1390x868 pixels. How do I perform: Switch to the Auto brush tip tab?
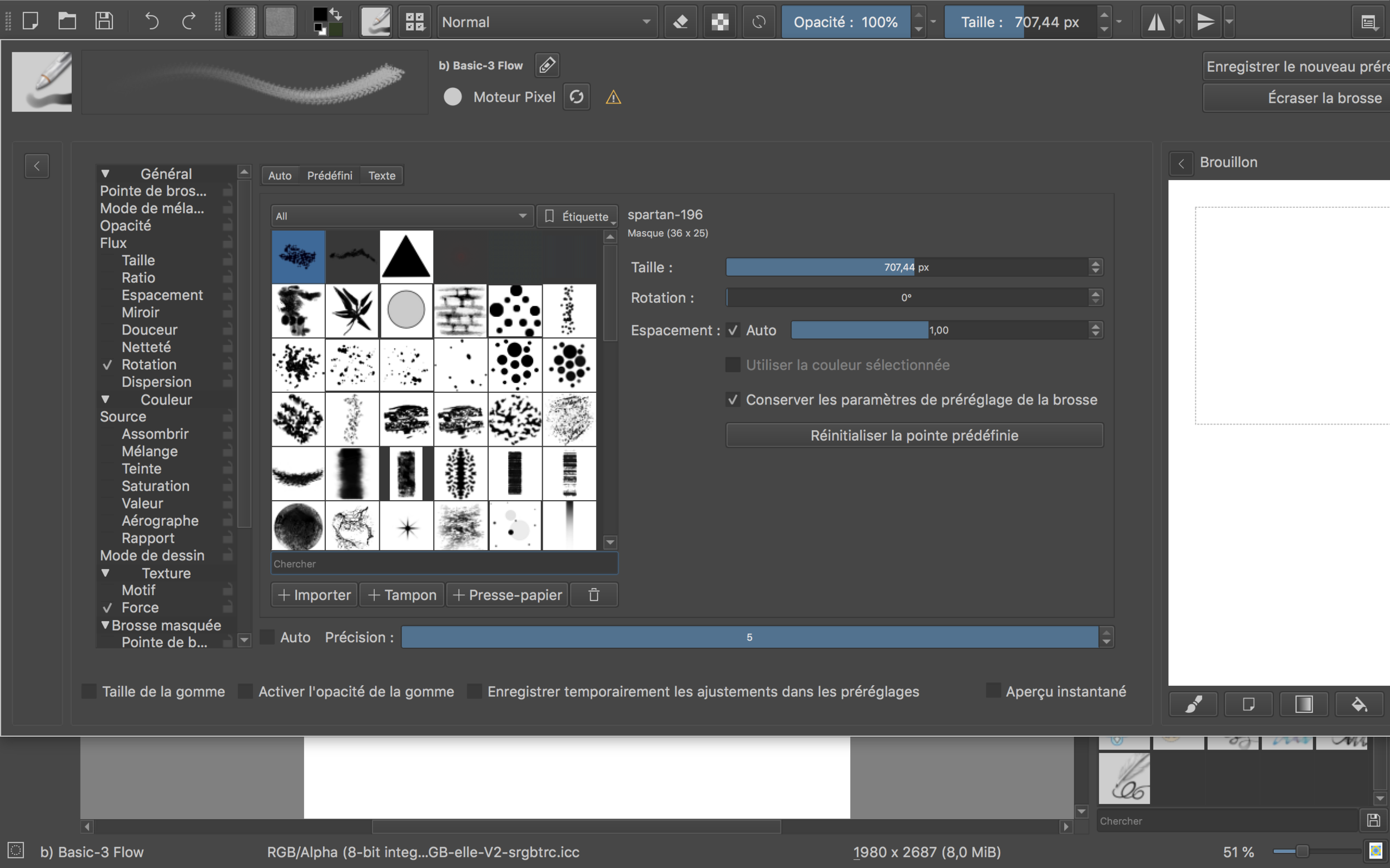point(280,176)
